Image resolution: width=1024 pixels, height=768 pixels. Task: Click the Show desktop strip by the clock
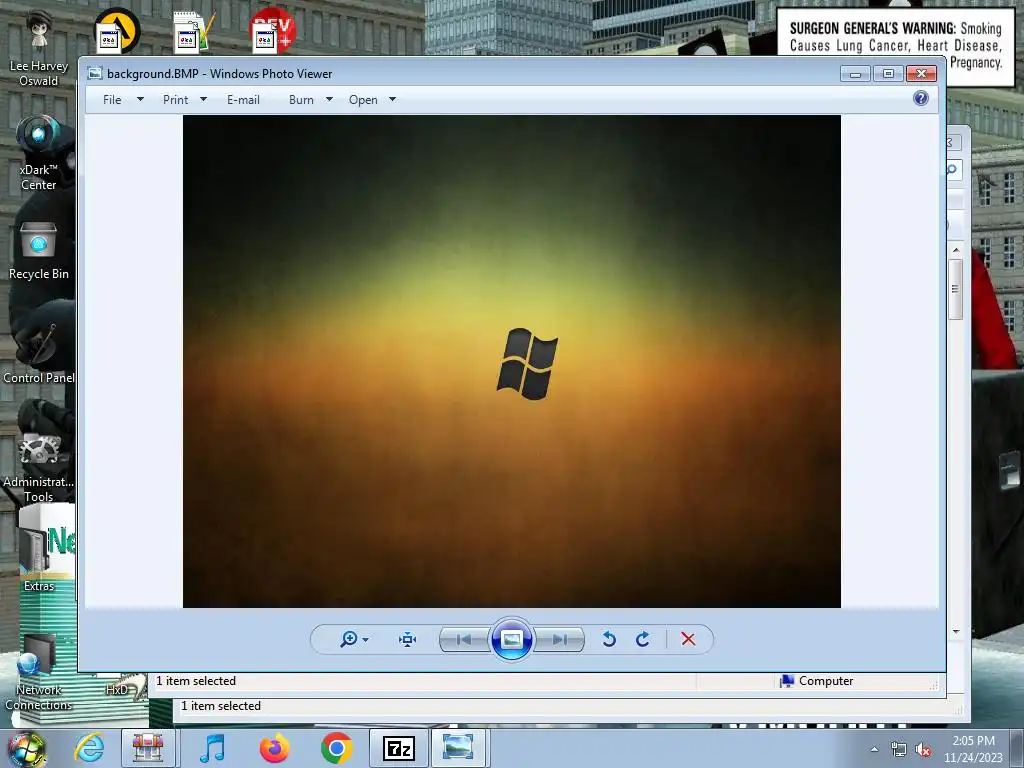[x=1017, y=748]
